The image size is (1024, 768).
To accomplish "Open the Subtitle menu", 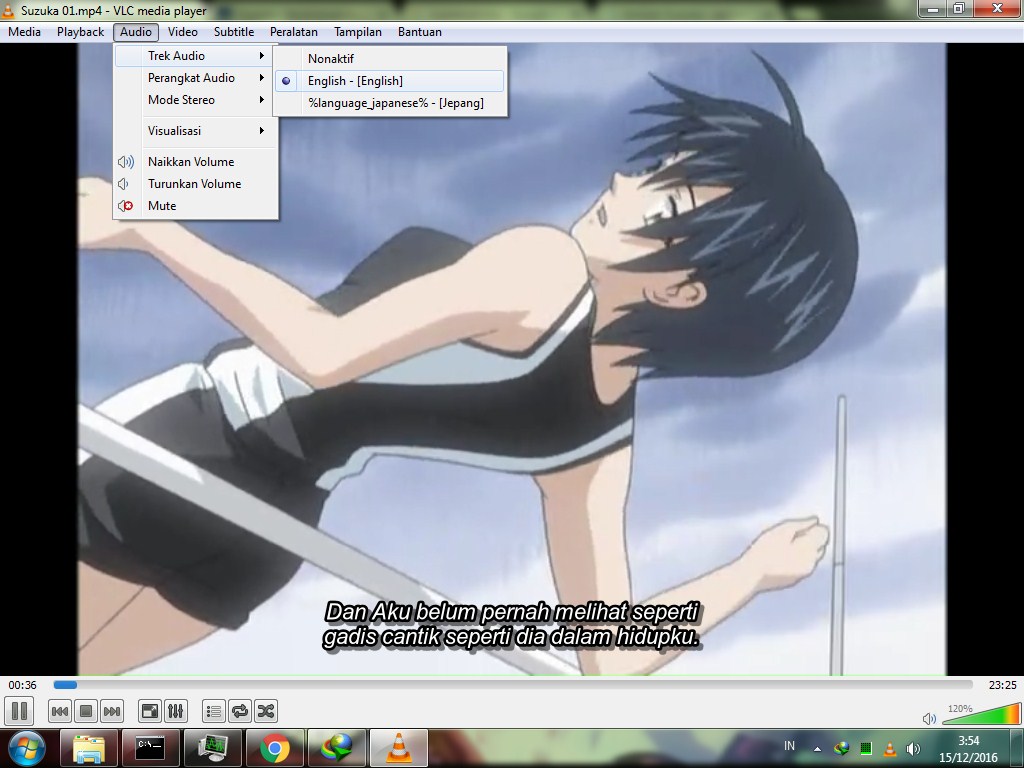I will pos(234,32).
